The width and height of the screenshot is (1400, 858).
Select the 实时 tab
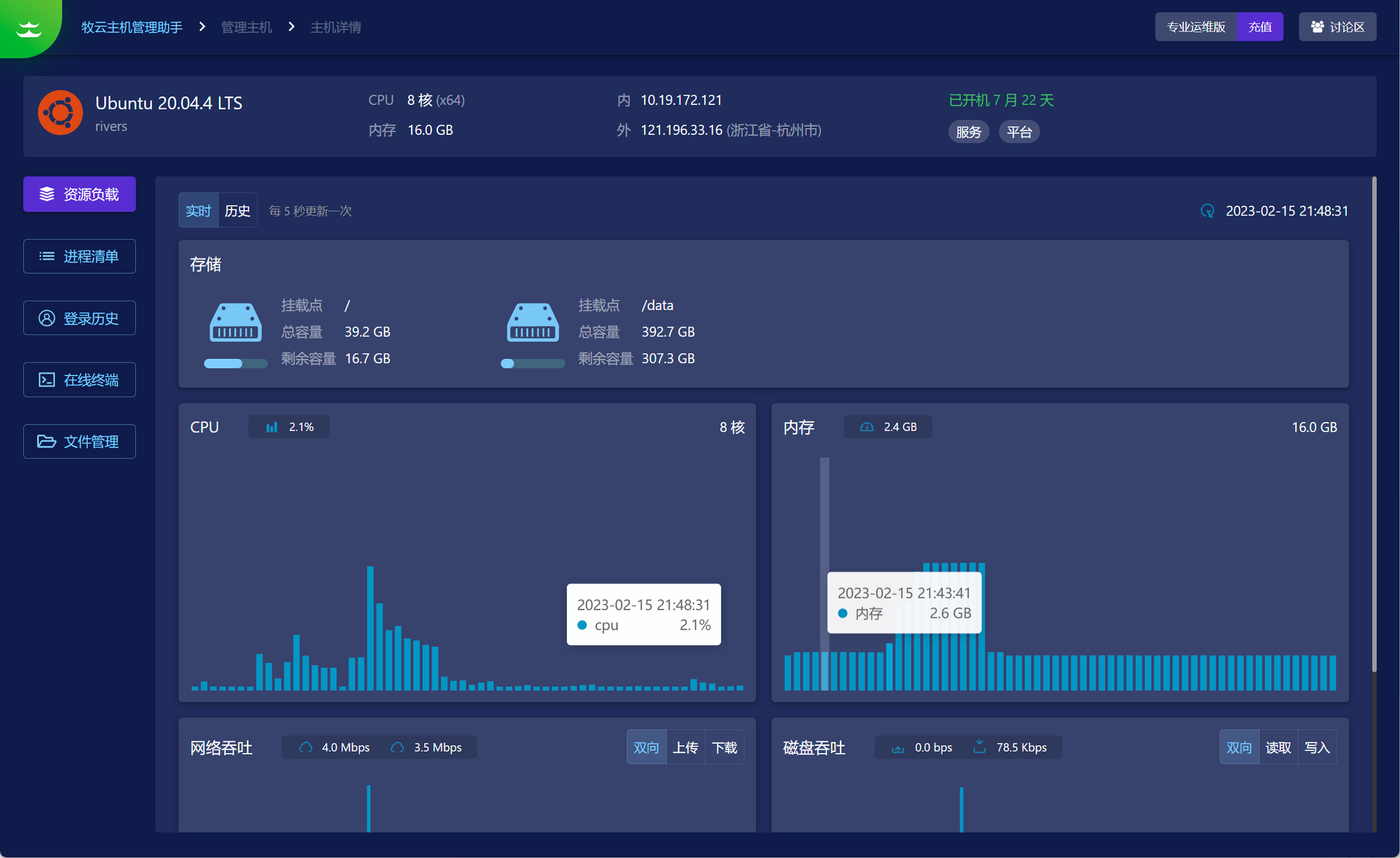pos(198,210)
